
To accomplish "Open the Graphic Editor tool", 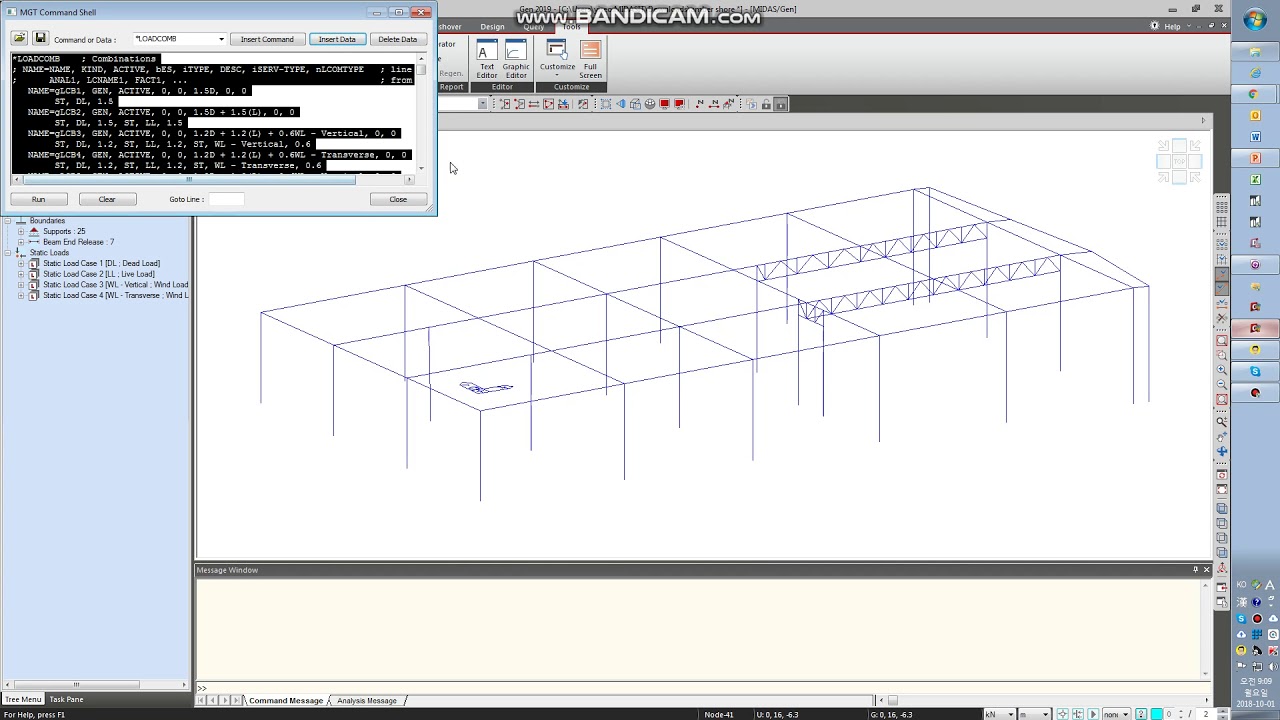I will coord(516,60).
